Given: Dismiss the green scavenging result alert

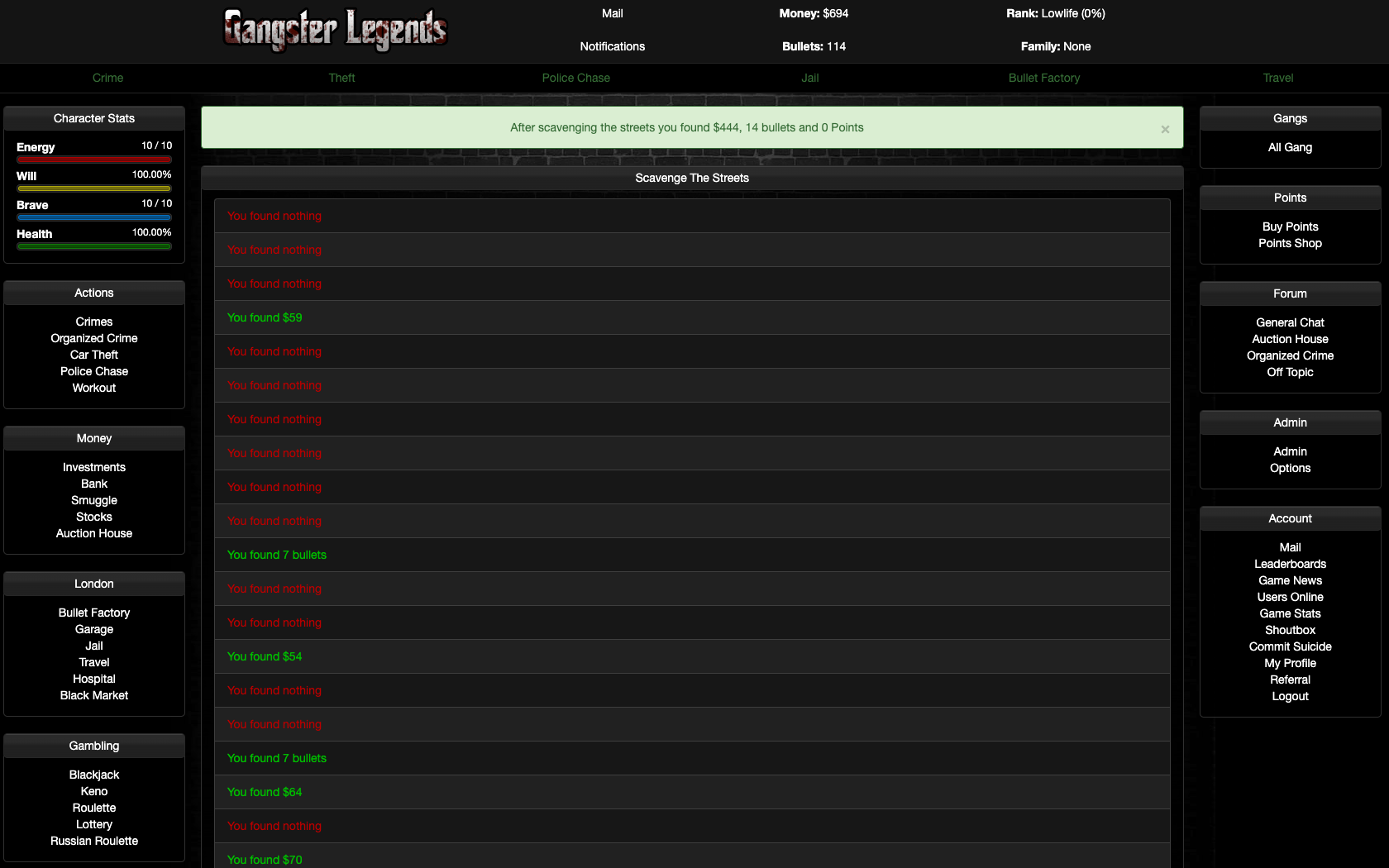Looking at the screenshot, I should [x=1165, y=129].
